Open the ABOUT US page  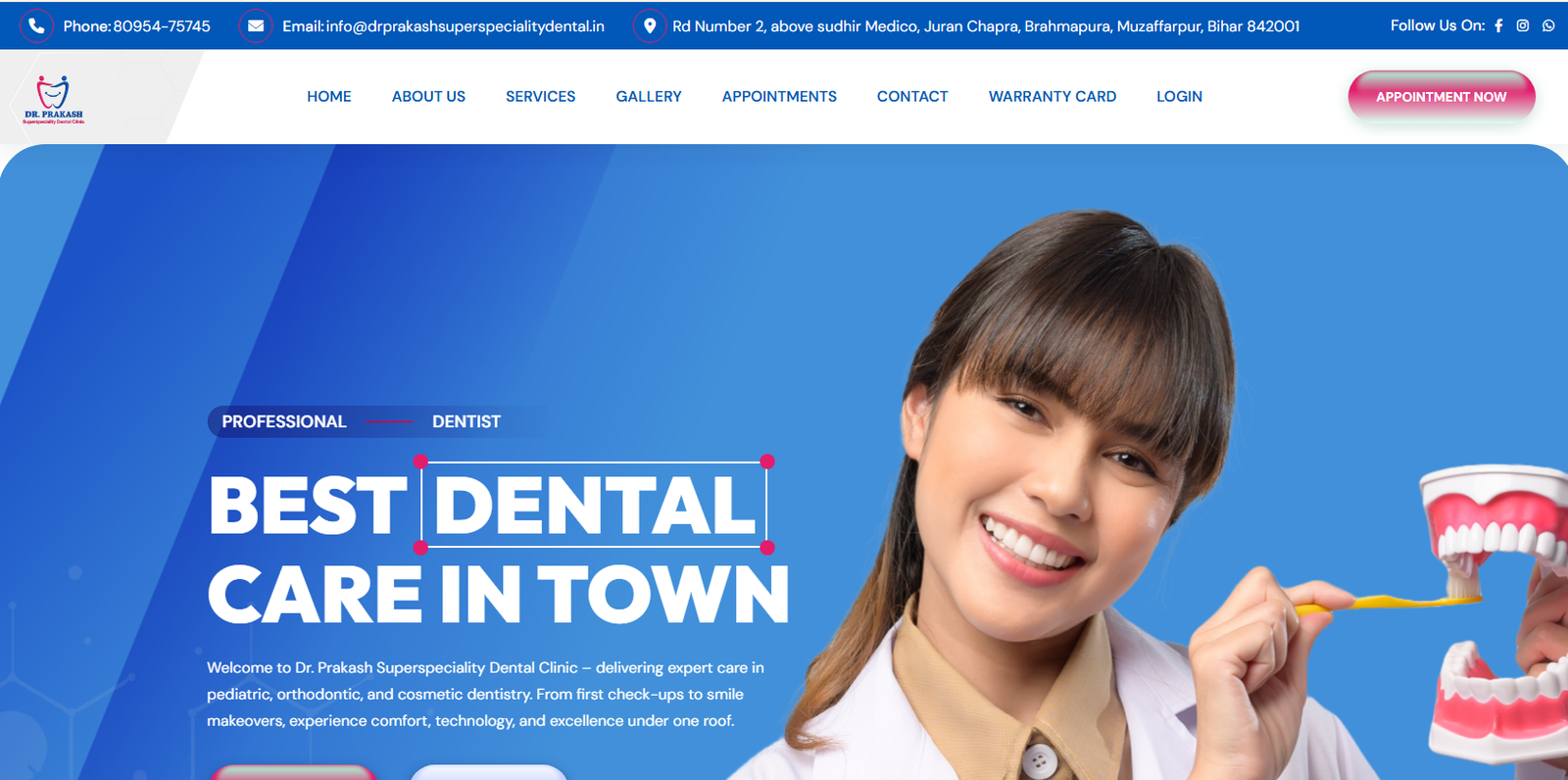click(428, 96)
